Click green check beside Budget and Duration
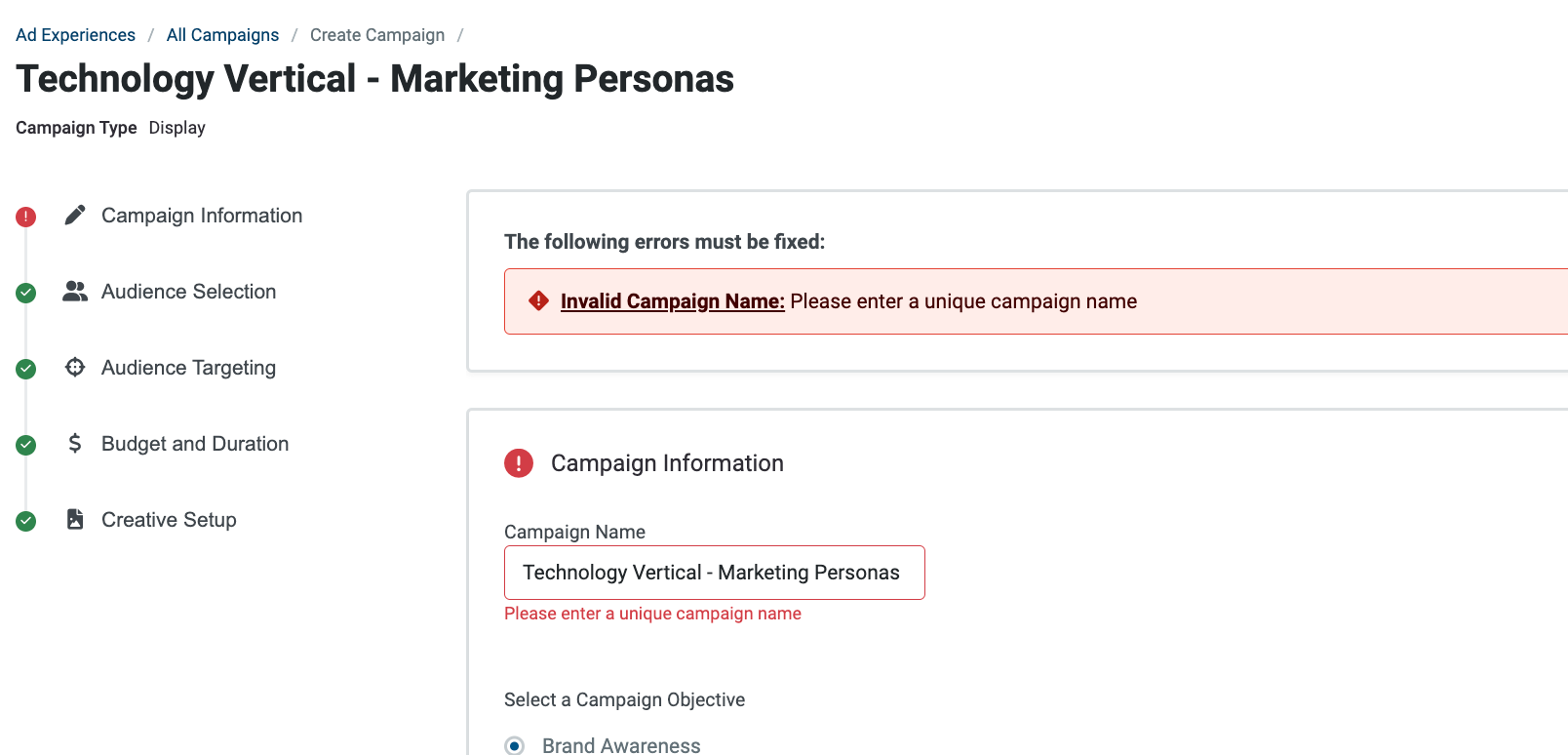The height and width of the screenshot is (755, 1568). (x=26, y=445)
